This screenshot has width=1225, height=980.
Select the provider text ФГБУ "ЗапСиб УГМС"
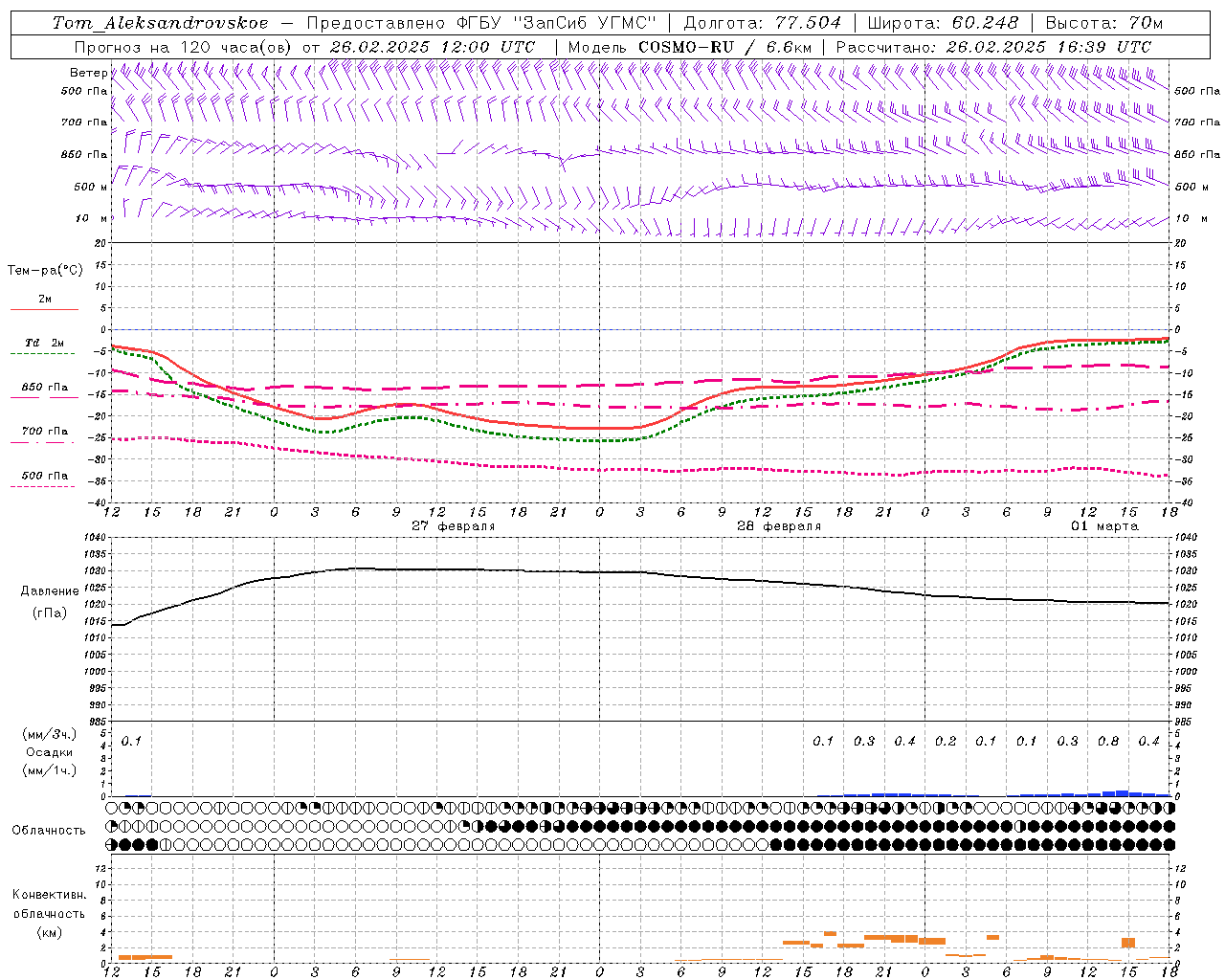tap(556, 23)
